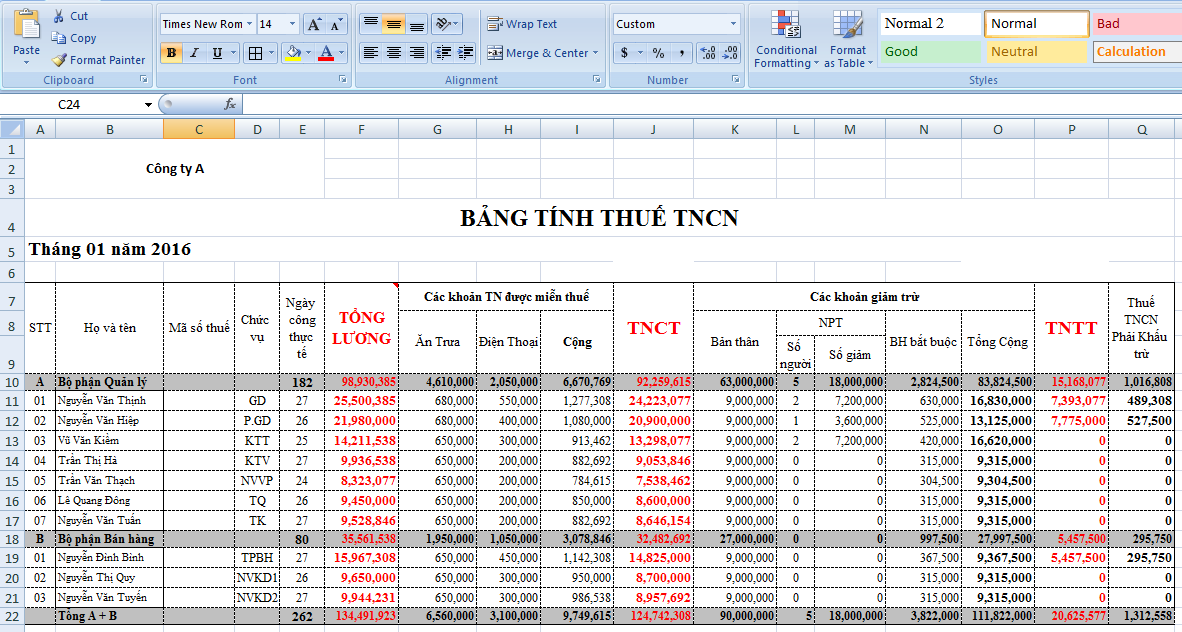Apply Percent Style number format
The image size is (1182, 632).
tap(658, 53)
